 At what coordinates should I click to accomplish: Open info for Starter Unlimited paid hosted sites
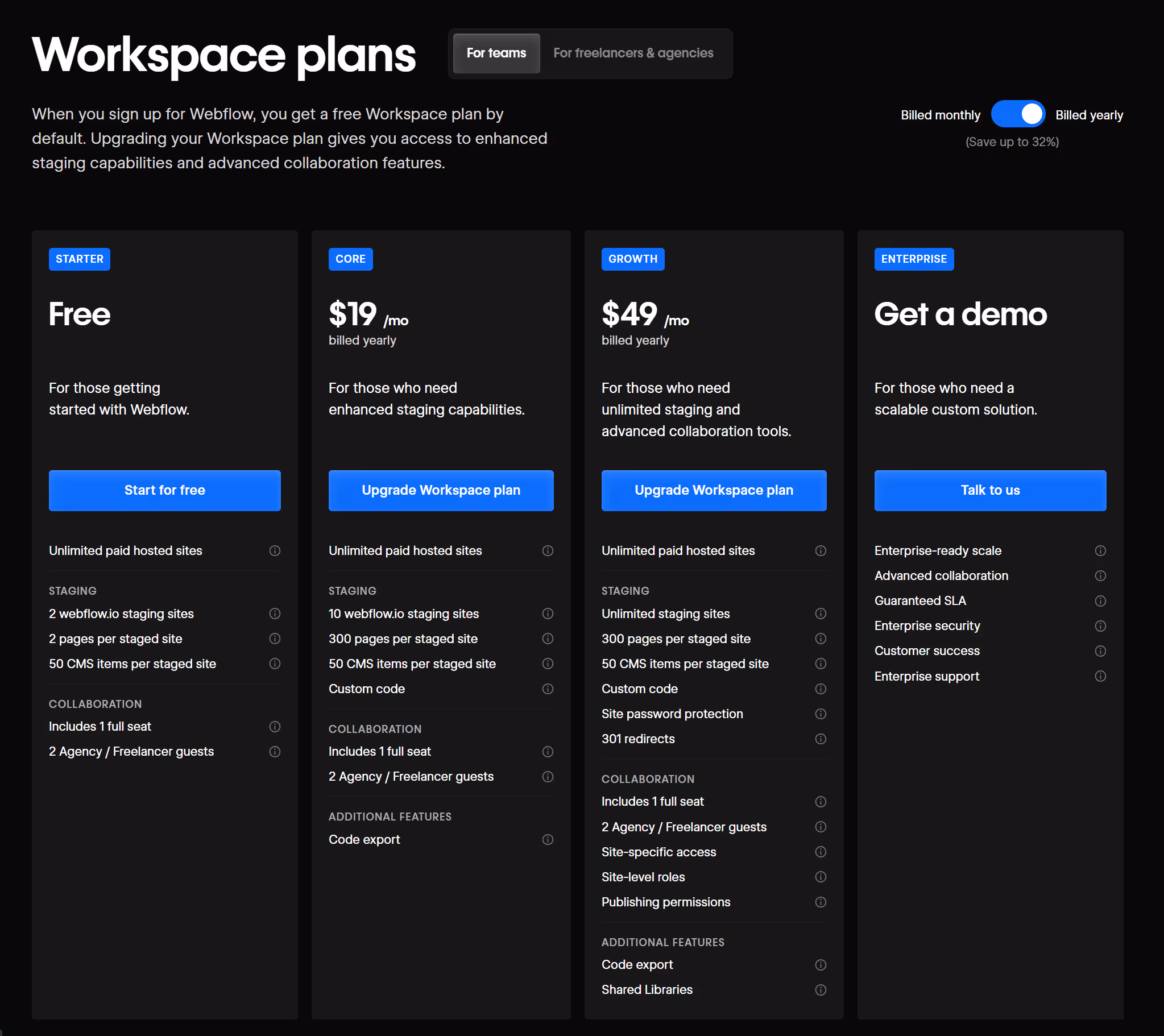[275, 551]
